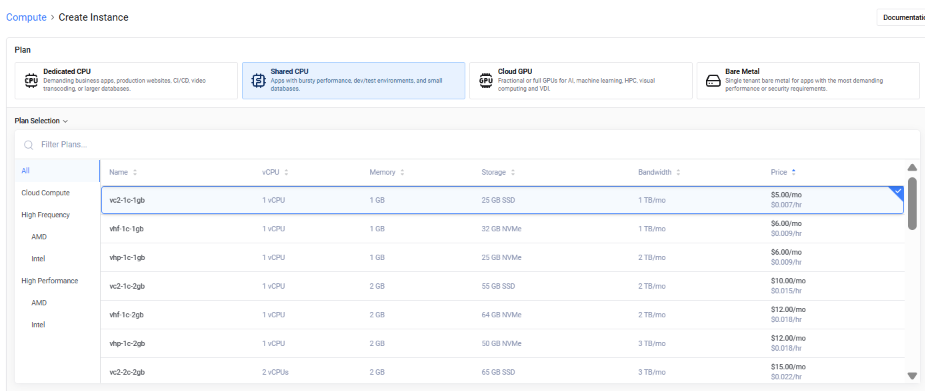
Task: Click the $5.00/mo price cell
Action: tap(786, 195)
